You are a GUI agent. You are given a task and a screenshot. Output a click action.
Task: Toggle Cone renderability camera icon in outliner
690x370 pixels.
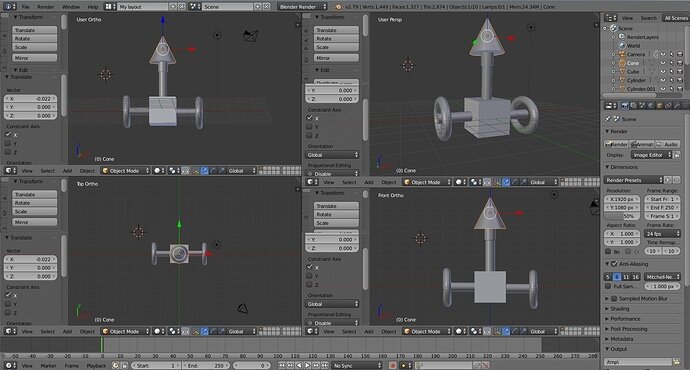pyautogui.click(x=680, y=63)
